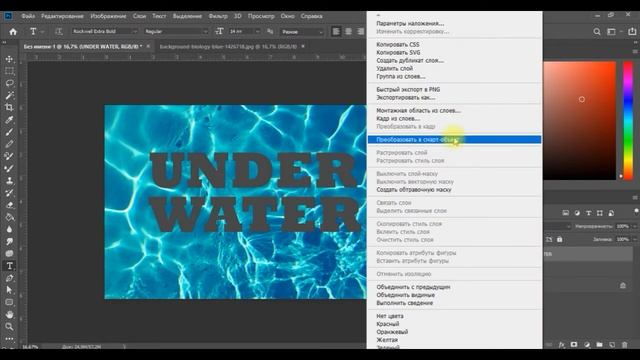The image size is (640, 360).
Task: Click the rainbow hue slider
Action: point(628,121)
